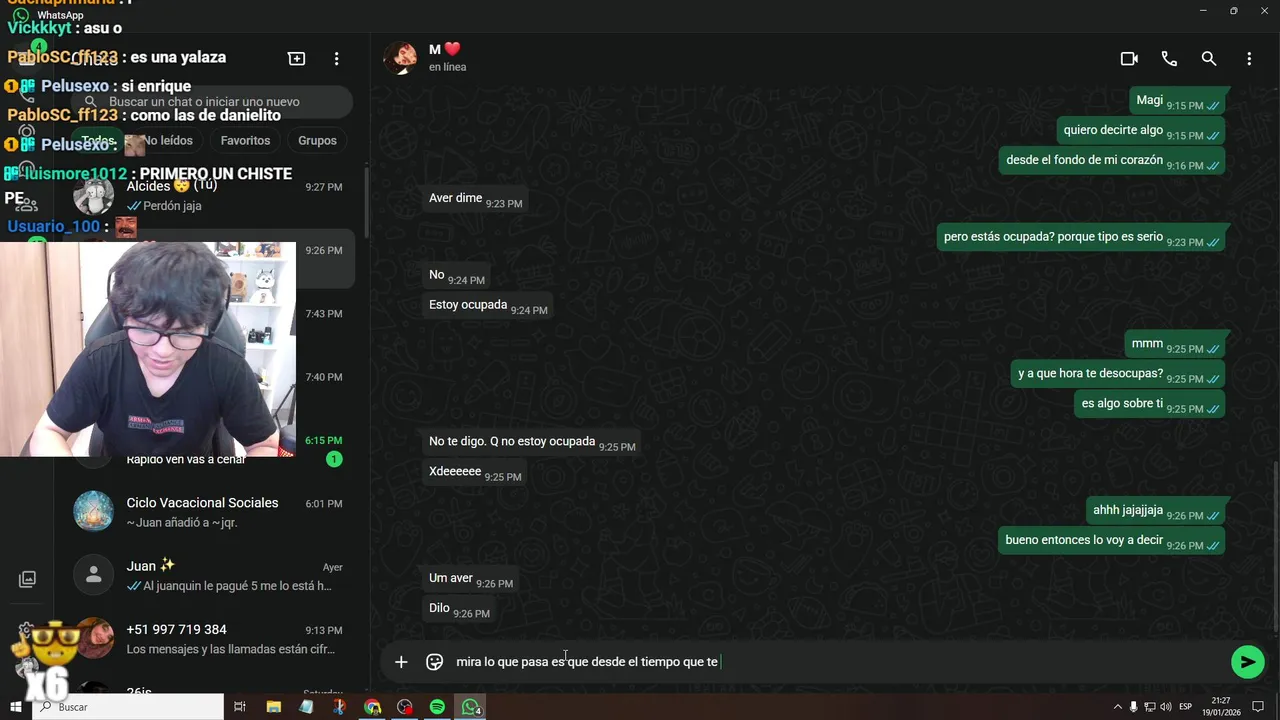Open the chat header three-dot menu

[x=1249, y=59]
